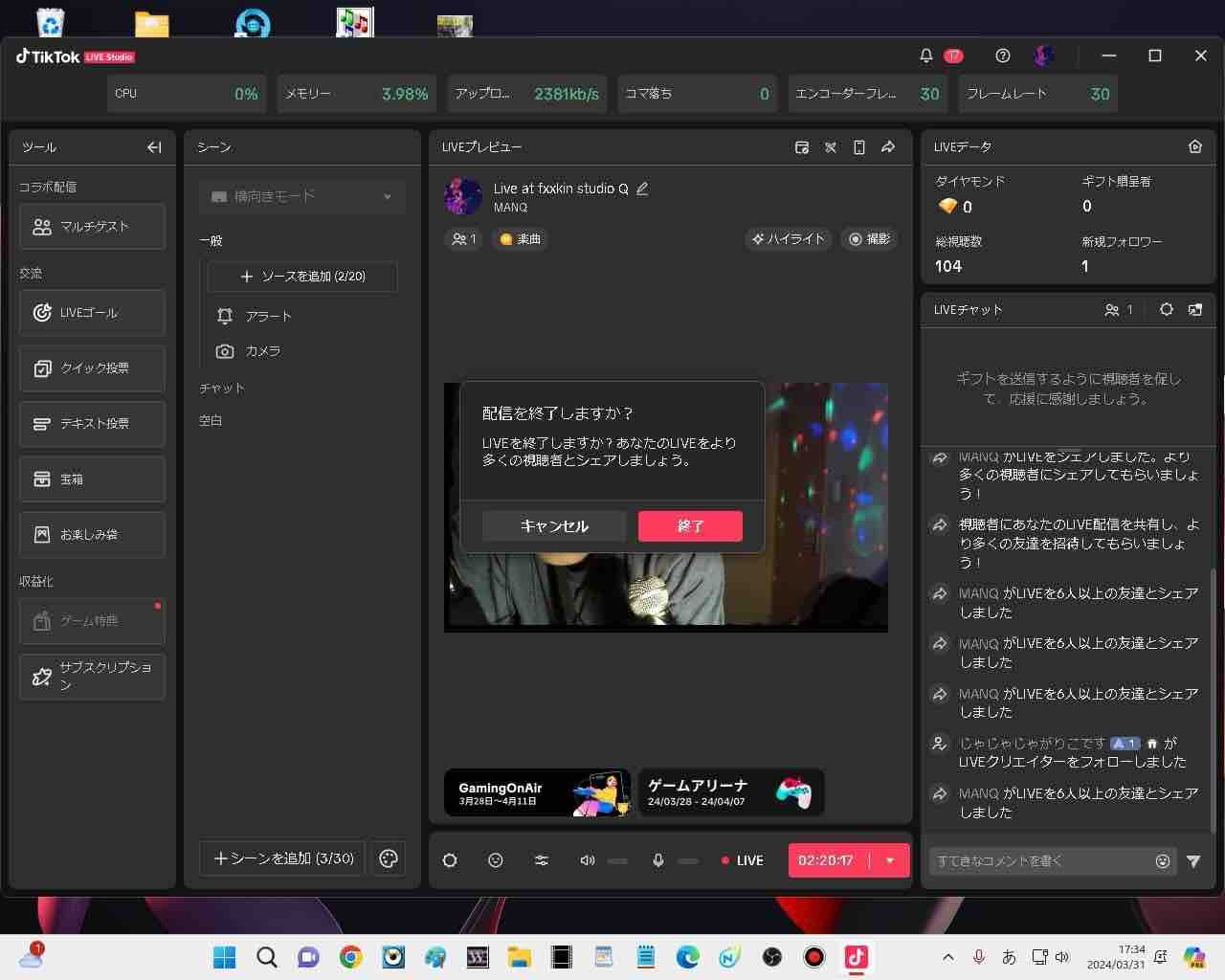Mute the speaker output
The image size is (1225, 980).
pos(588,860)
